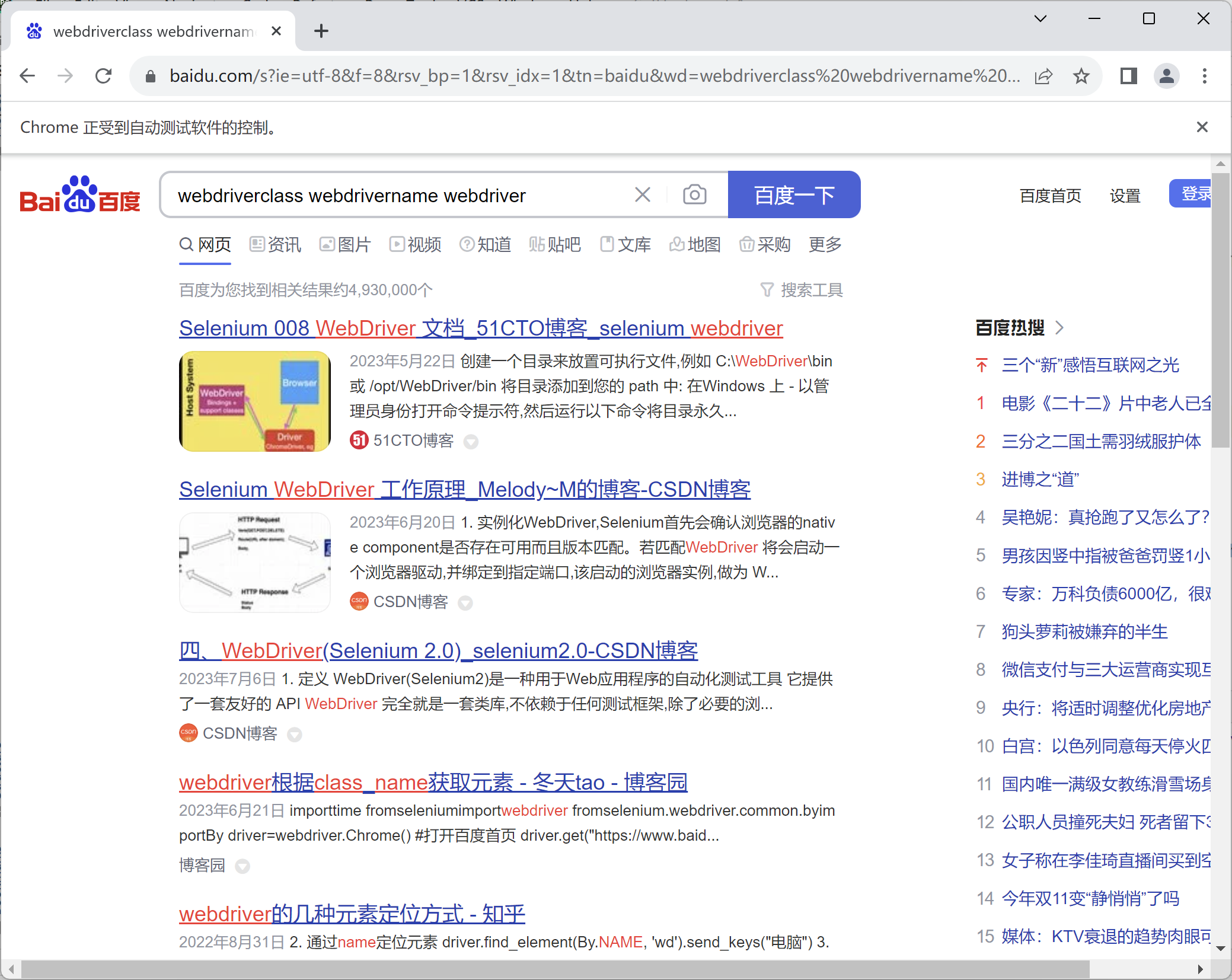
Task: Expand 百度热搜 chevron arrow
Action: tap(1060, 328)
